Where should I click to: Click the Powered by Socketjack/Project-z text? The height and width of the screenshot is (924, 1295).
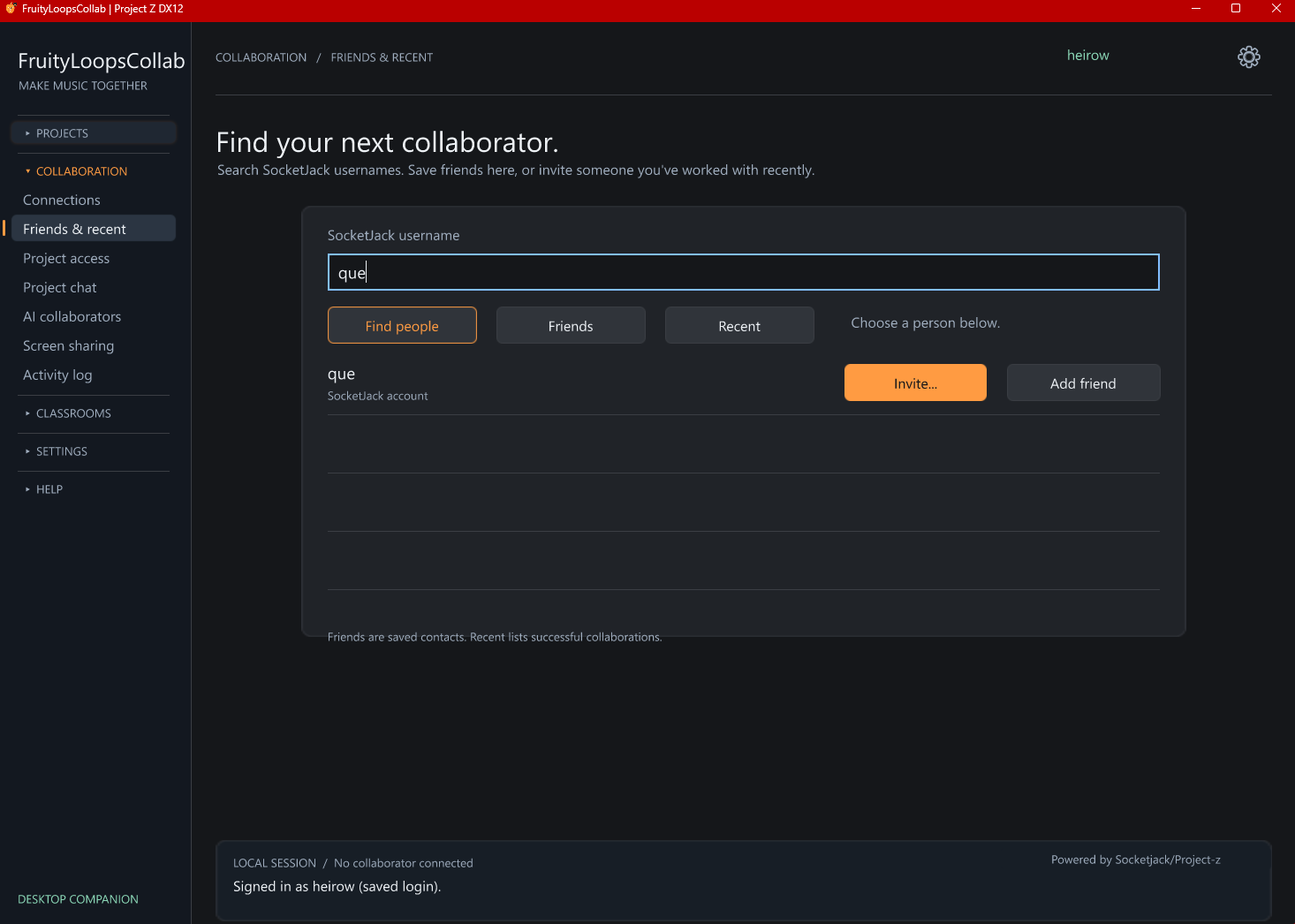pos(1135,860)
